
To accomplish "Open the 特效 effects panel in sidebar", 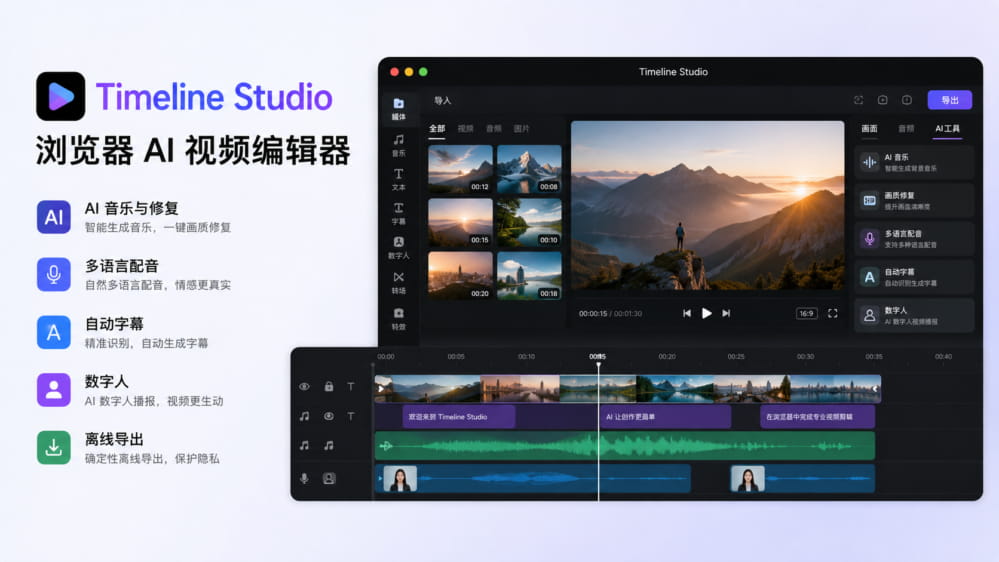I will pyautogui.click(x=398, y=319).
